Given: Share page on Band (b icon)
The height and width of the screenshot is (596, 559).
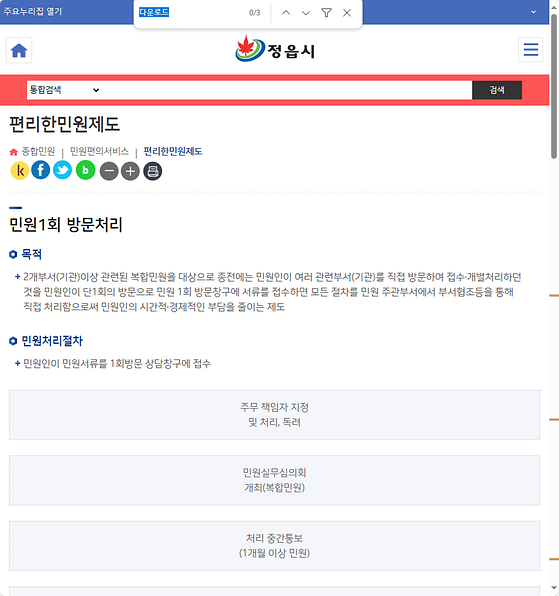Looking at the screenshot, I should click(x=86, y=170).
